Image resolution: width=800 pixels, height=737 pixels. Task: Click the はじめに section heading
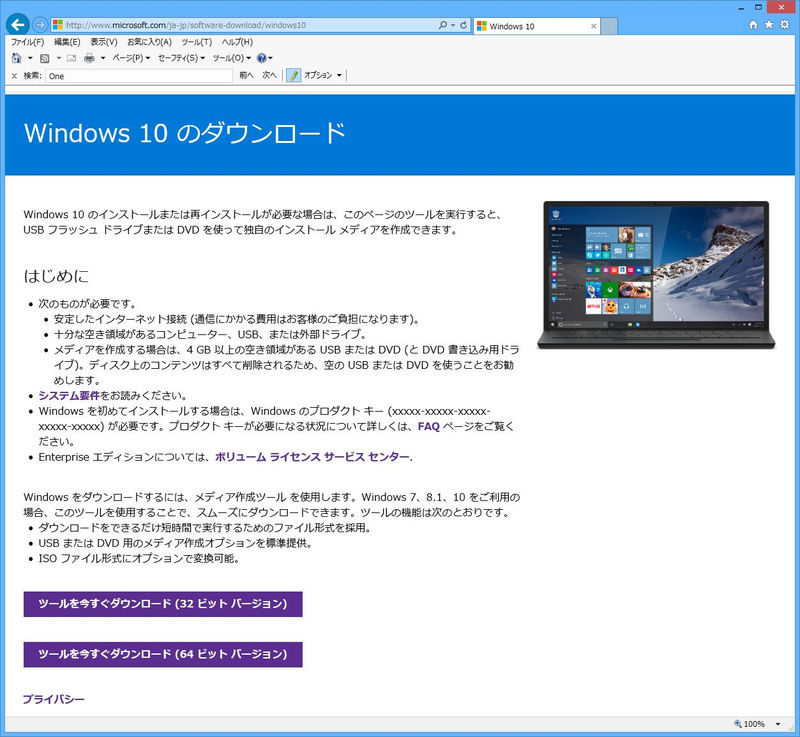(x=56, y=276)
